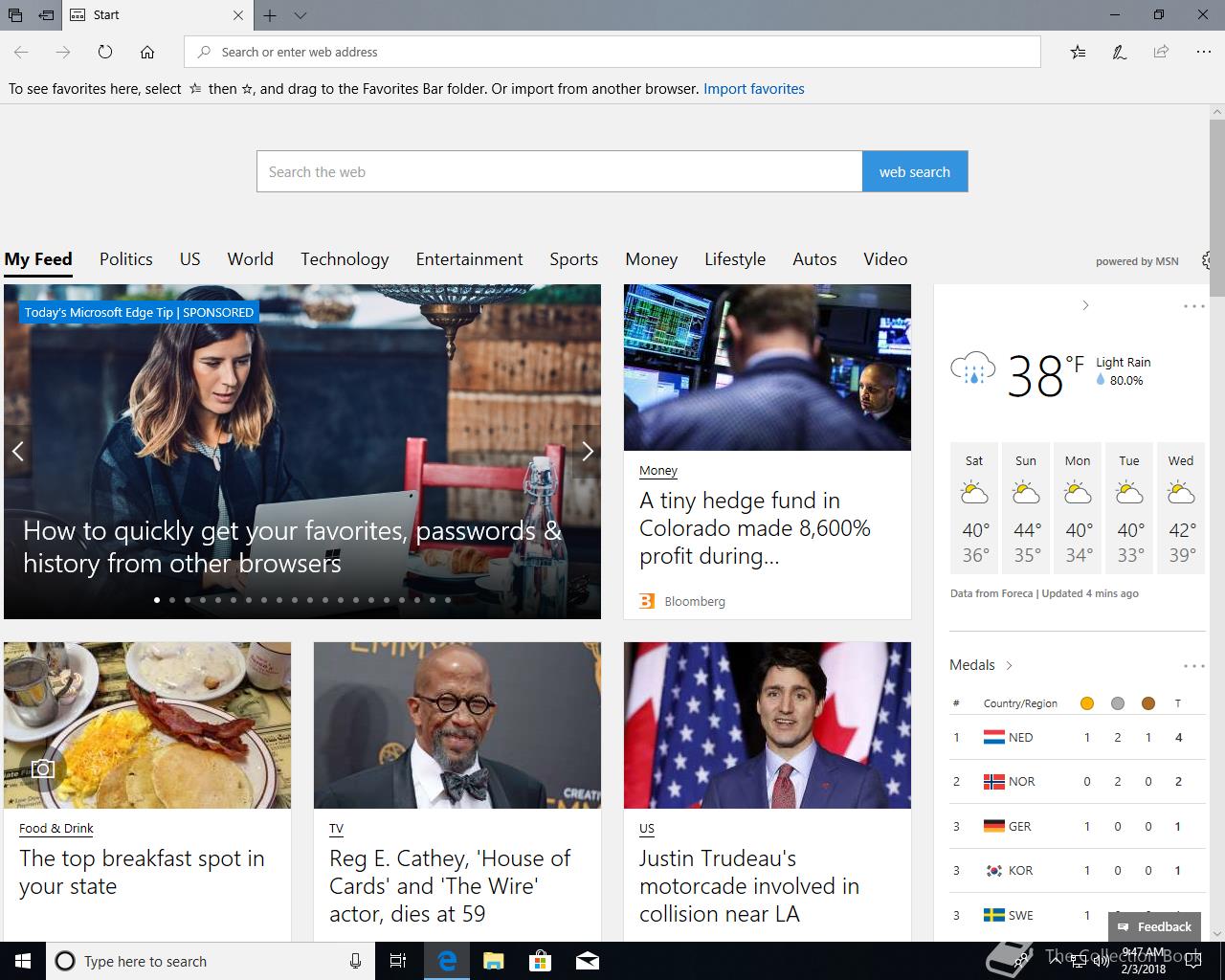This screenshot has height=980, width=1225.
Task: Open the Justin Trudeau motorcade headline
Action: [749, 886]
